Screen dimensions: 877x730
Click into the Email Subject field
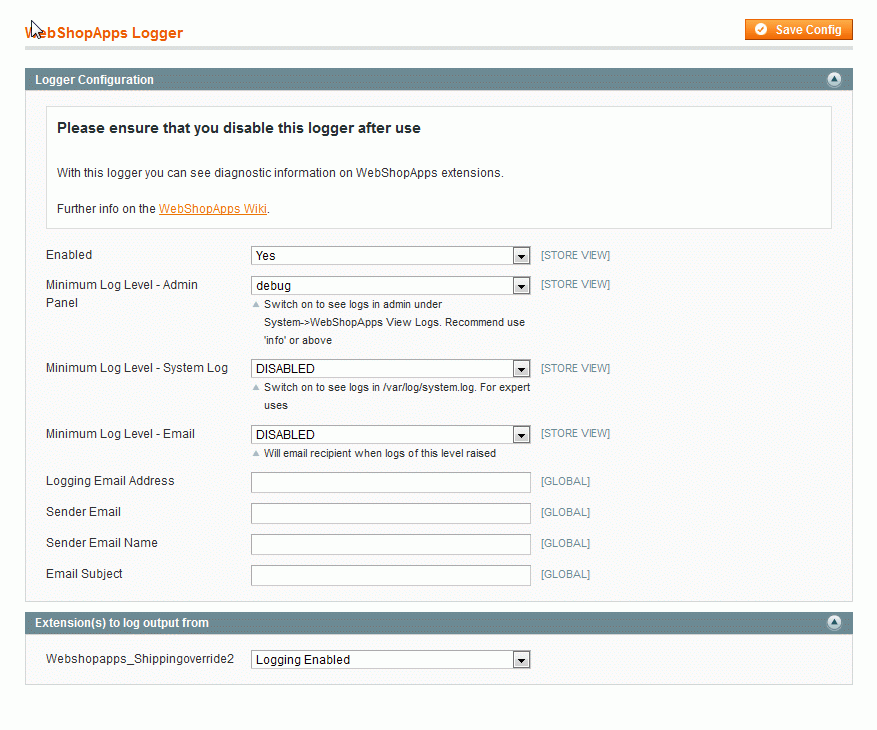click(x=390, y=576)
